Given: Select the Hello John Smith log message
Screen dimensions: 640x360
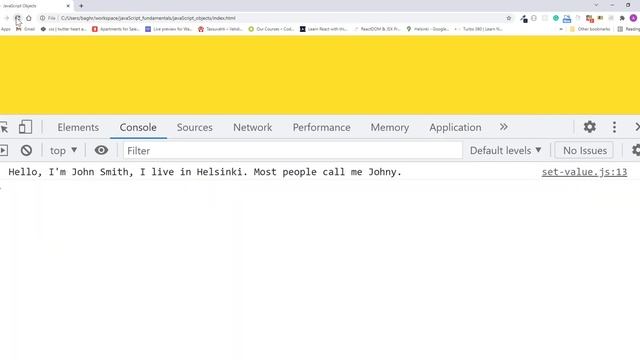Looking at the screenshot, I should click(x=205, y=172).
